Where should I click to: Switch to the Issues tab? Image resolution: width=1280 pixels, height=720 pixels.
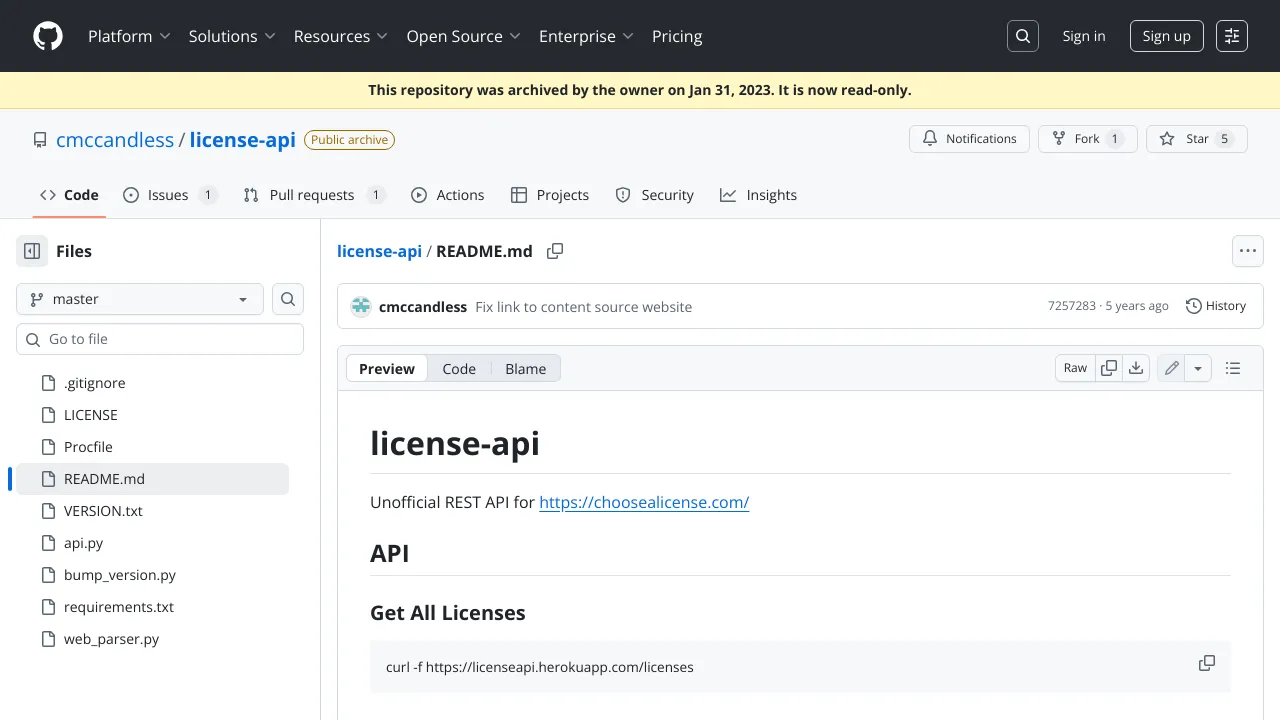tap(170, 195)
